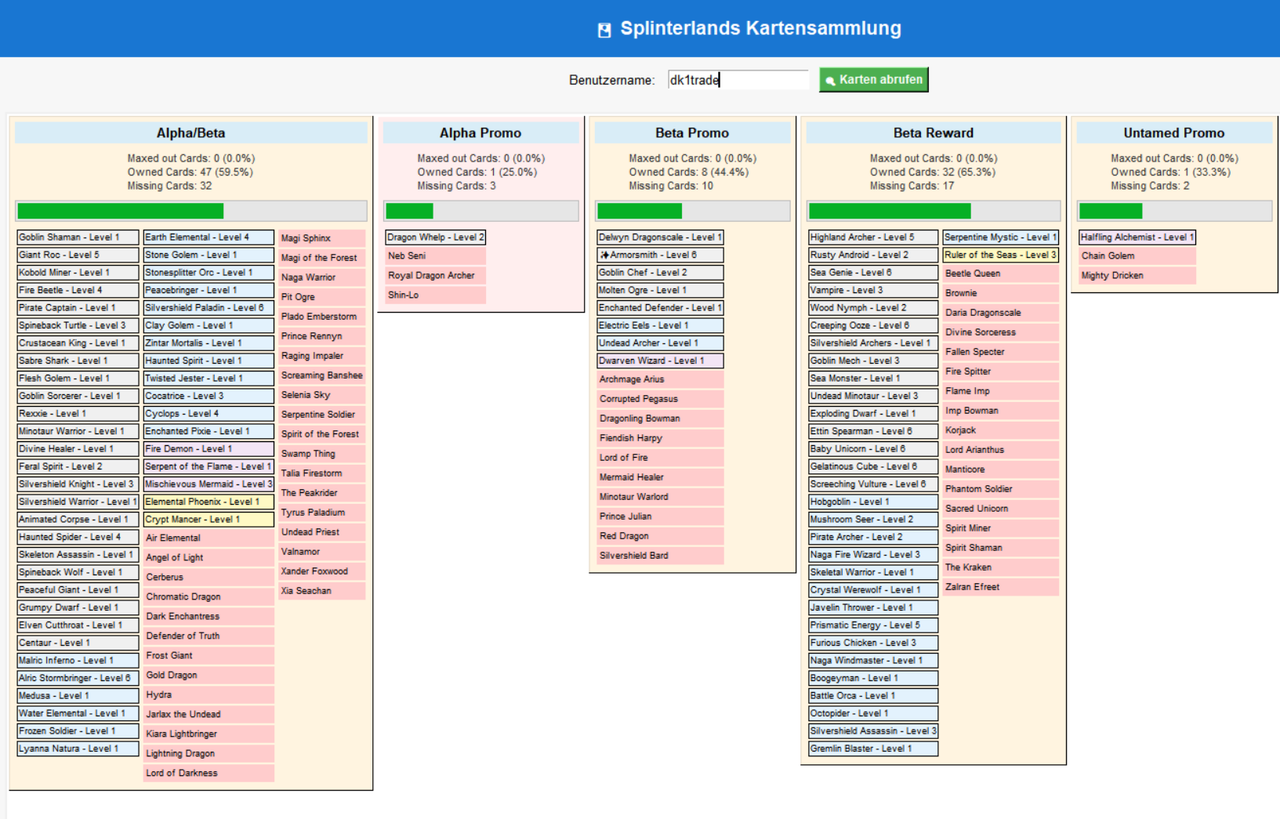Image resolution: width=1280 pixels, height=819 pixels.
Task: Select Screeching Vulture - Level 6 card
Action: pos(873,484)
